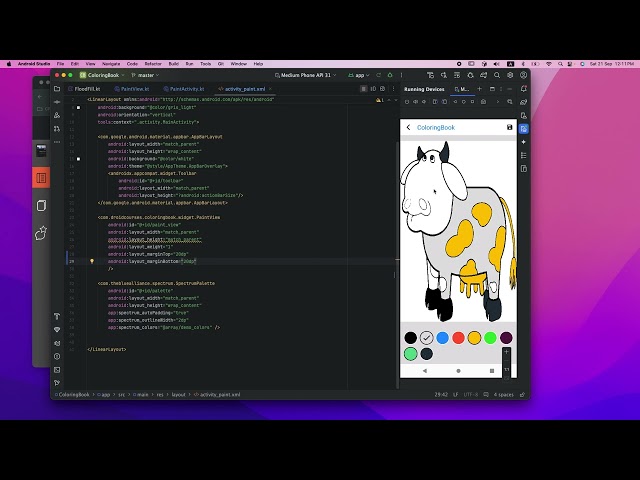The width and height of the screenshot is (640, 480).
Task: Open the UTF-8 encoding selector
Action: tap(471, 395)
